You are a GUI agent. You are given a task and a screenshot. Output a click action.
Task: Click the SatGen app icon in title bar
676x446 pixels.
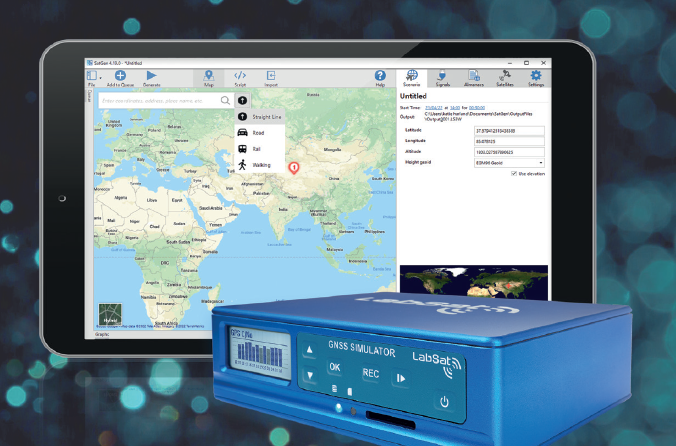[90, 63]
